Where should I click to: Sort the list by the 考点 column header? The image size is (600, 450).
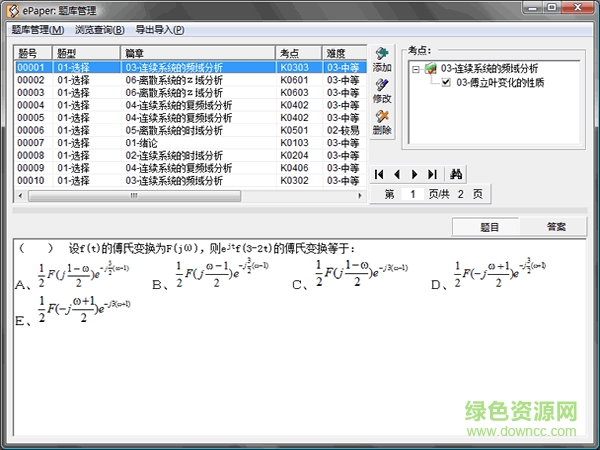click(x=298, y=53)
